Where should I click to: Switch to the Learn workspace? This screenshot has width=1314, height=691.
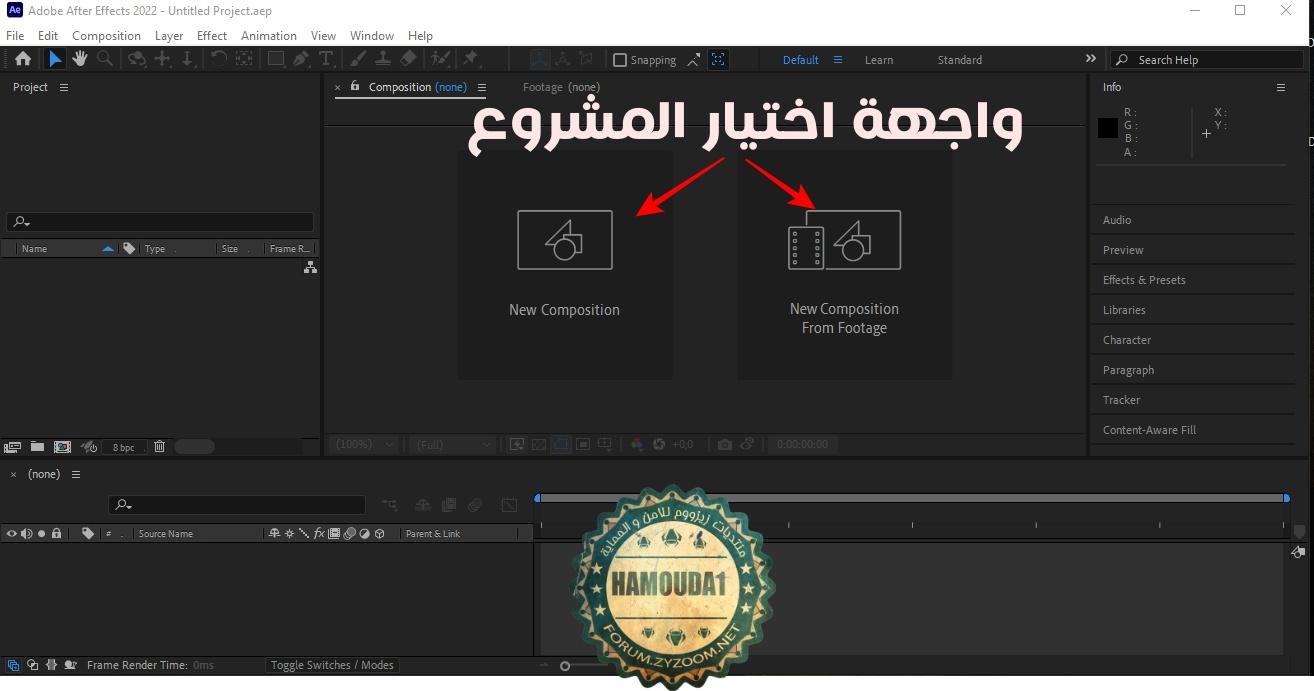tap(879, 60)
